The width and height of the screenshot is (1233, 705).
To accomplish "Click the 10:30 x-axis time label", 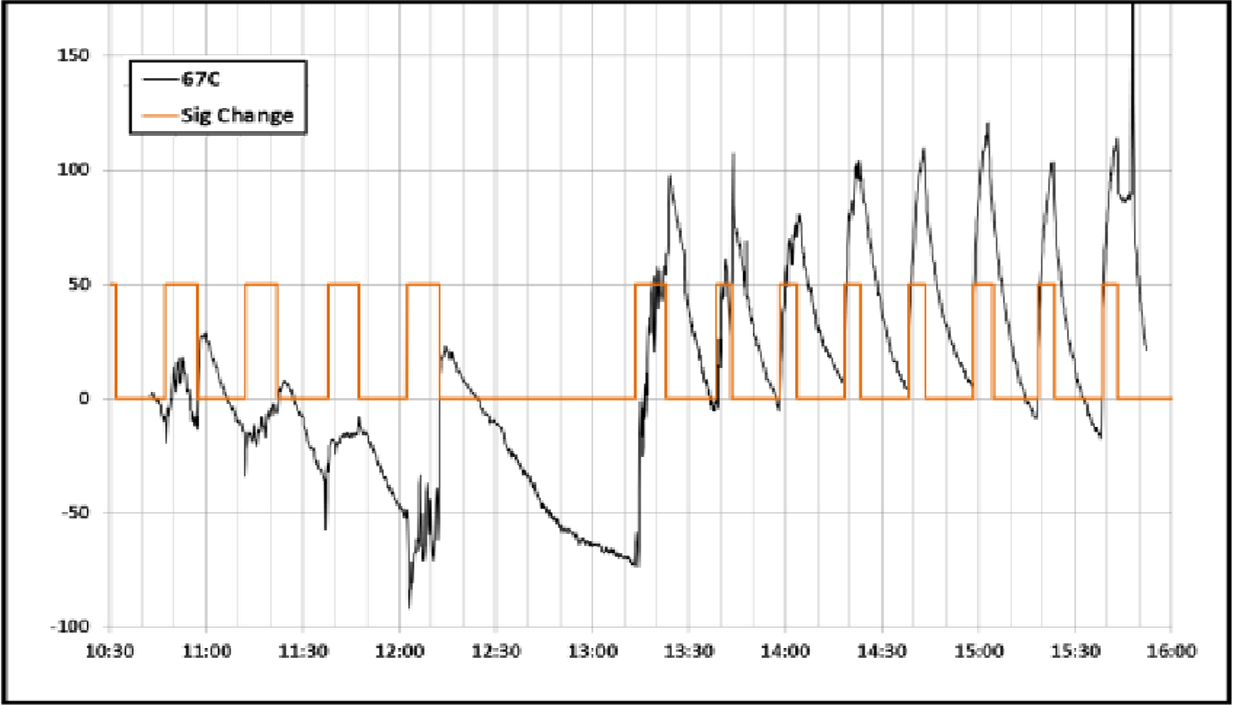I will coord(109,651).
